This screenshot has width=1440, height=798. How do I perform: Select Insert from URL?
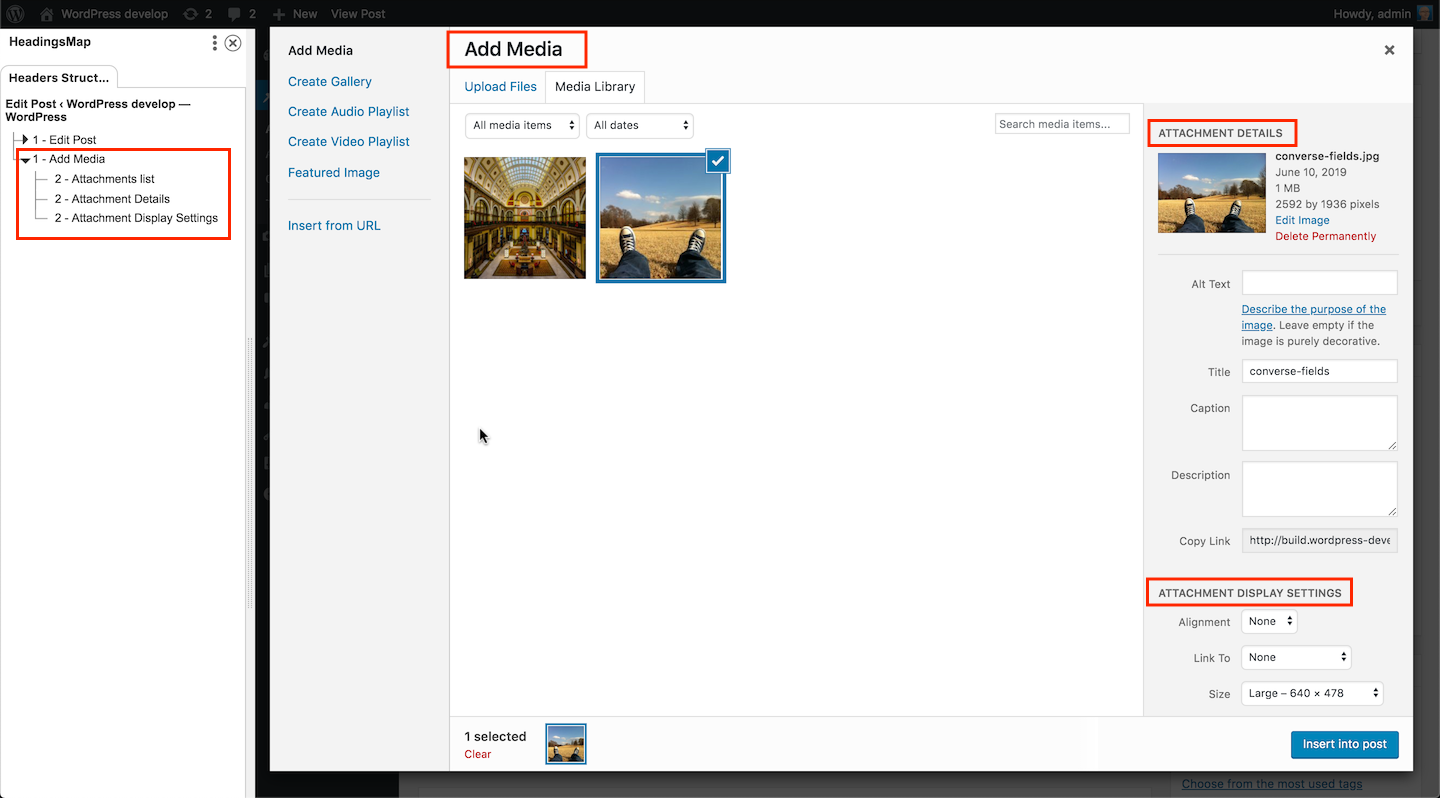click(334, 225)
